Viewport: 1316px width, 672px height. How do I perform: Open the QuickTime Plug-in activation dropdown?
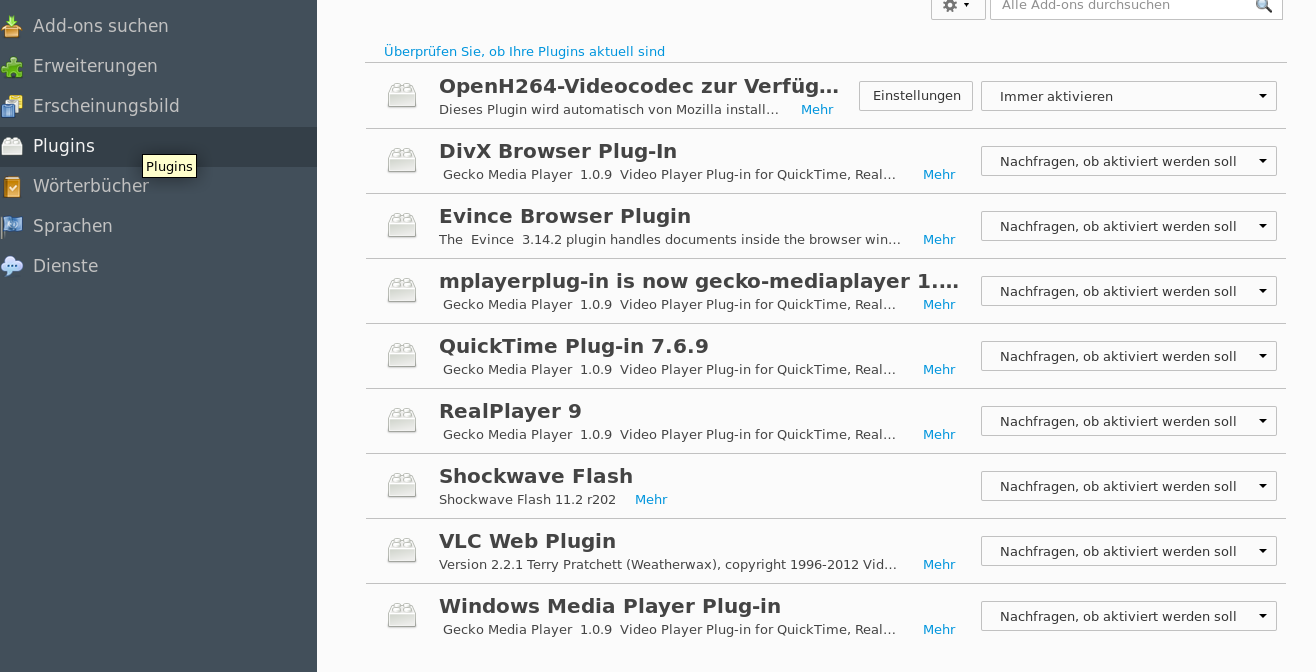[1128, 356]
